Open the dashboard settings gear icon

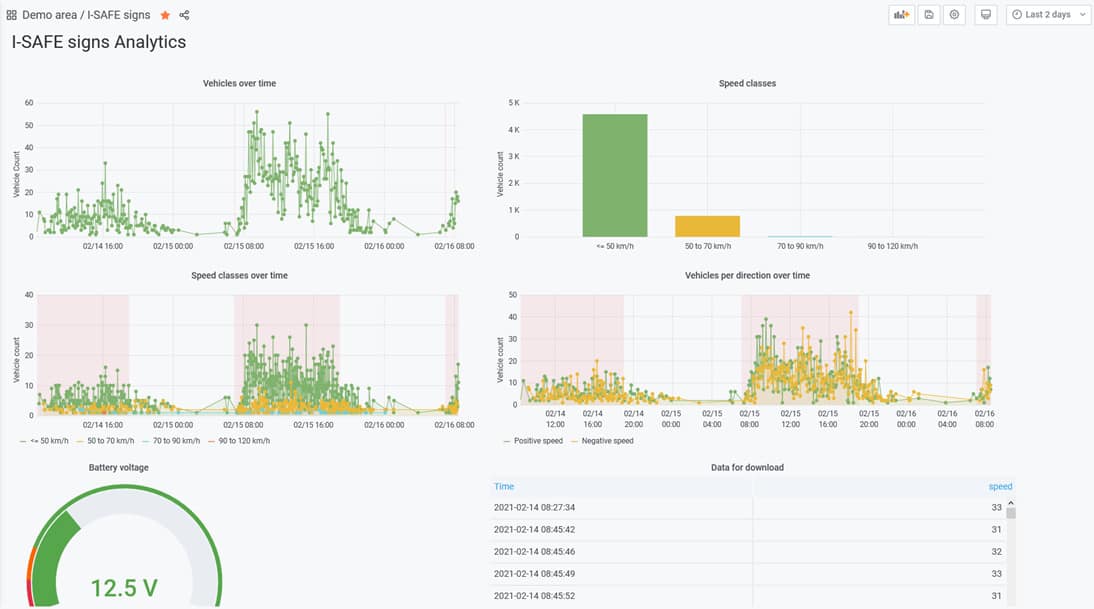tap(953, 14)
